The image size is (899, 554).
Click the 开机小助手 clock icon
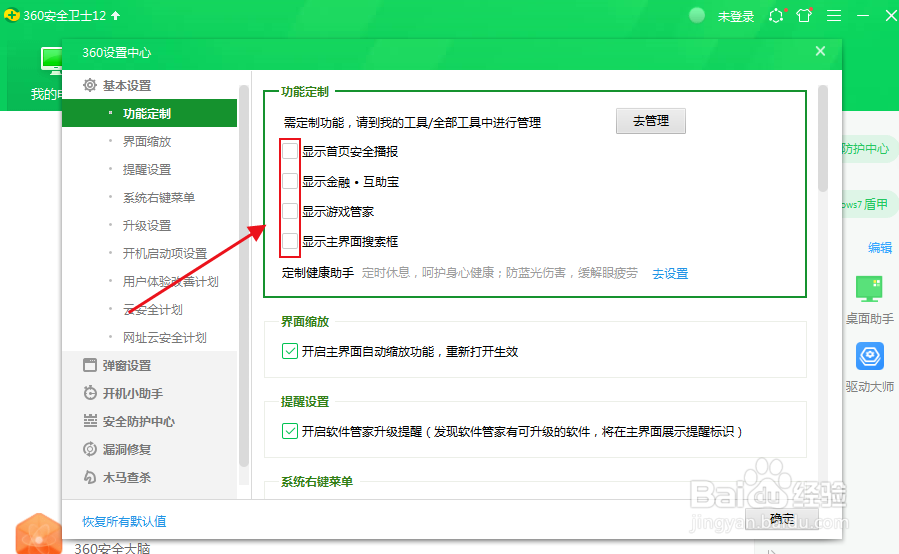[89, 393]
